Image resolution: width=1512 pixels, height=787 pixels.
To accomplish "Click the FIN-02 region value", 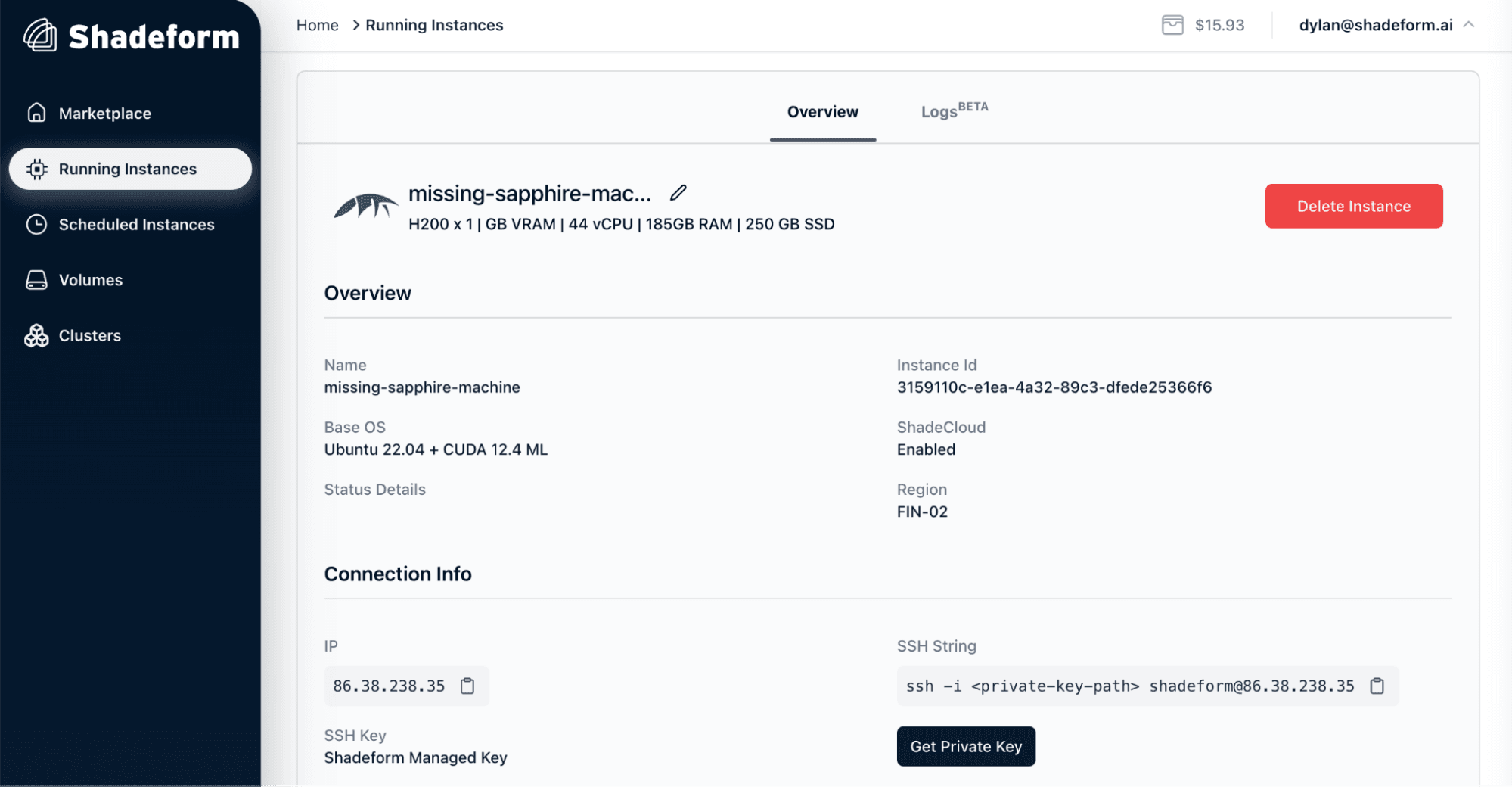I will (922, 512).
